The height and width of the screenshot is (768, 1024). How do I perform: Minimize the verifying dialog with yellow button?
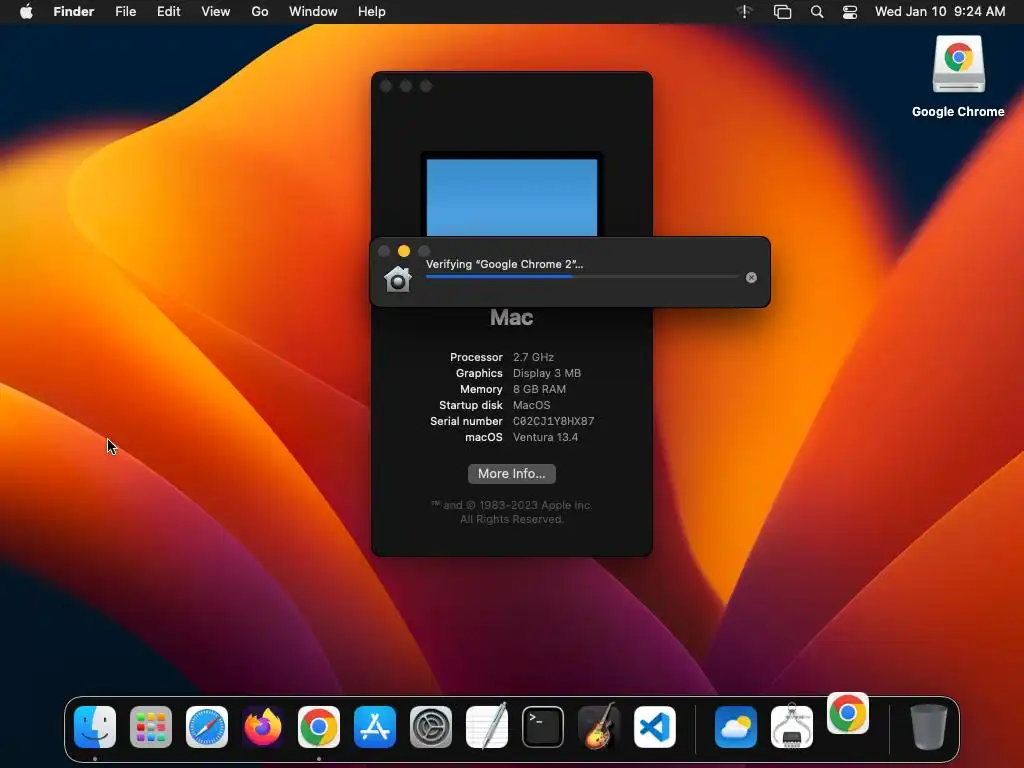click(x=404, y=251)
